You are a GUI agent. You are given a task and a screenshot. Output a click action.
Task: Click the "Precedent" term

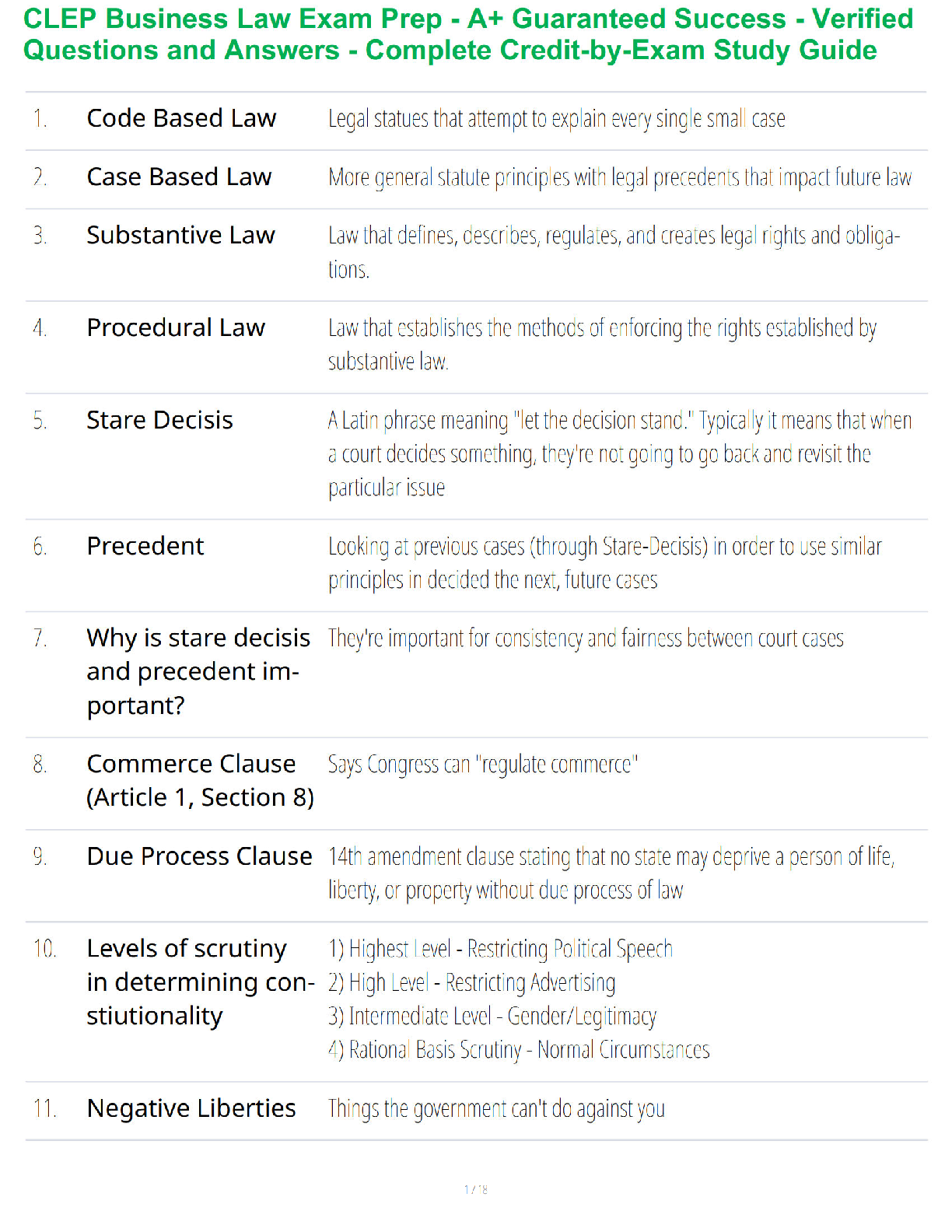point(145,546)
